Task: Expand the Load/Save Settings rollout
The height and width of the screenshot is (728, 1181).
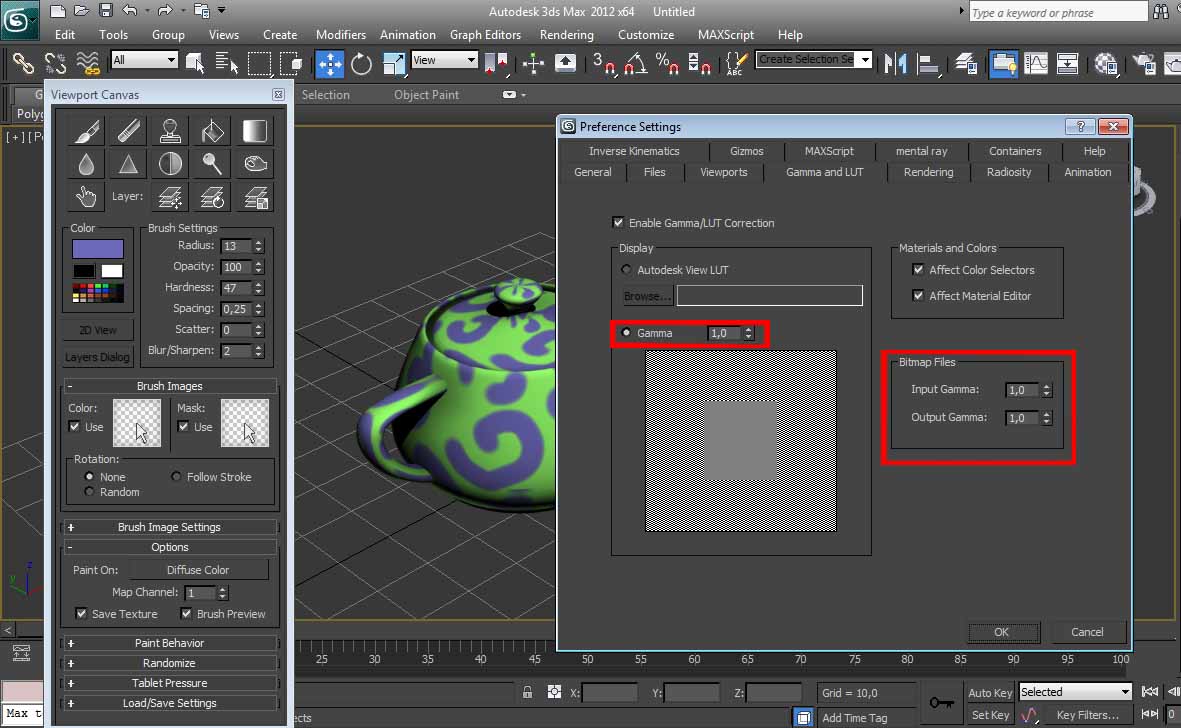Action: click(169, 703)
